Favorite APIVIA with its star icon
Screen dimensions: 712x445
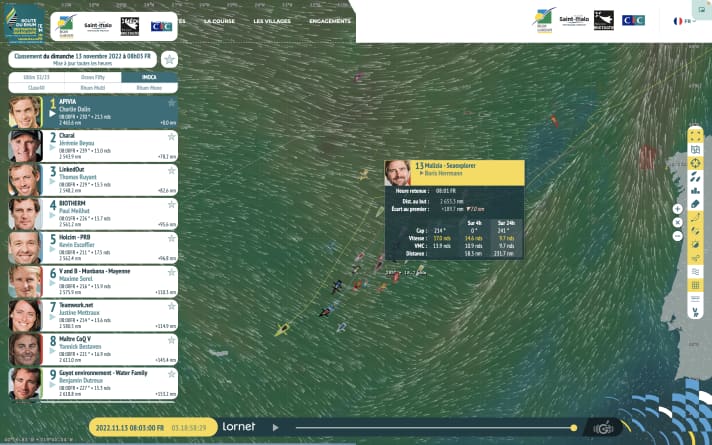click(171, 101)
